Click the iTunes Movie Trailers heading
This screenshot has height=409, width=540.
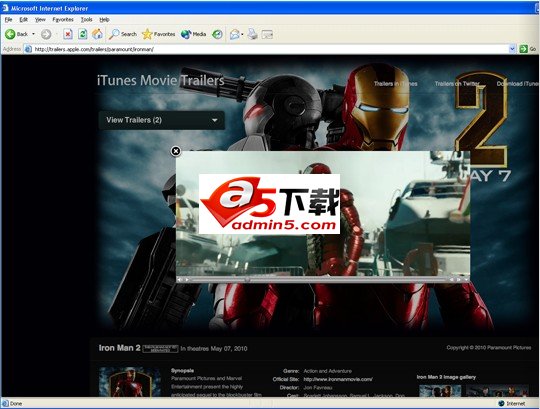point(160,81)
